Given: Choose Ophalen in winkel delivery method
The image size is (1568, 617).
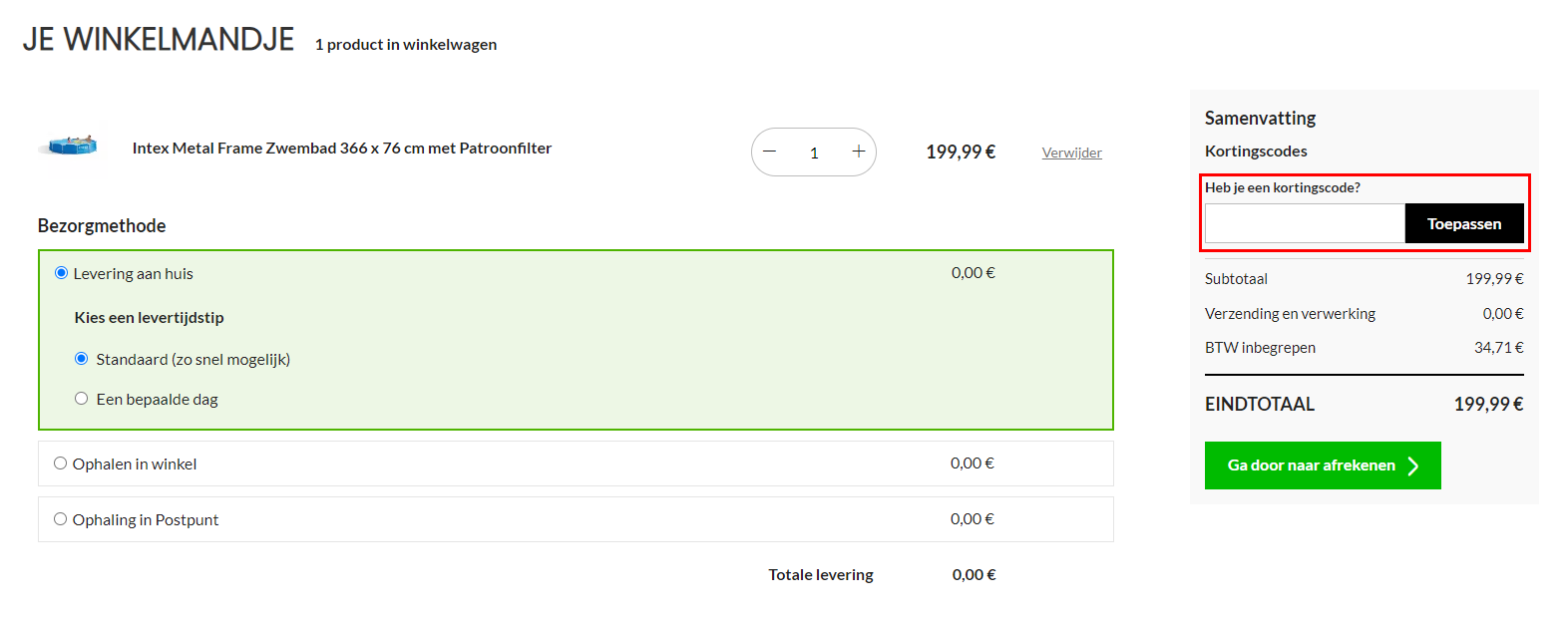Looking at the screenshot, I should (61, 463).
